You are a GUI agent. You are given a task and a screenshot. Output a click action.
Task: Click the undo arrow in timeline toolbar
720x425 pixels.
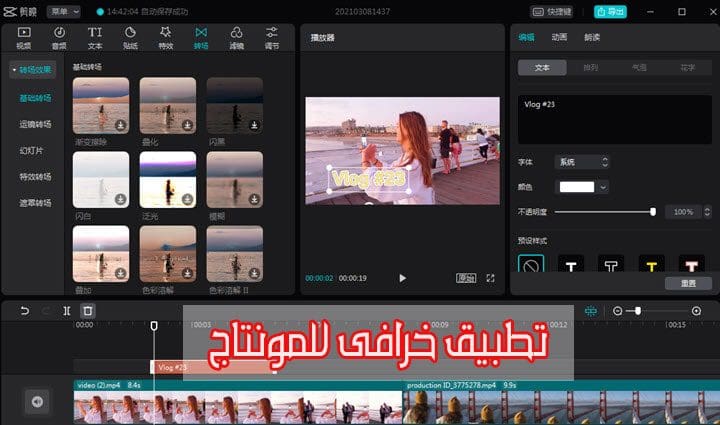pos(24,311)
